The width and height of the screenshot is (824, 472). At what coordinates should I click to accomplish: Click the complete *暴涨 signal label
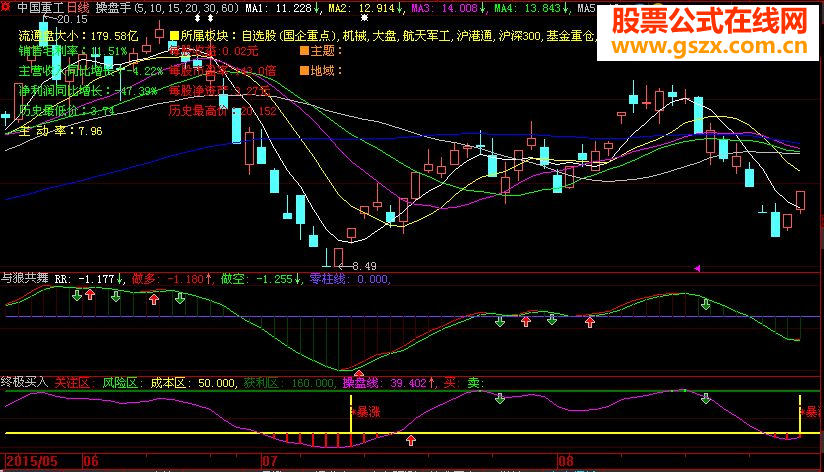[x=366, y=412]
